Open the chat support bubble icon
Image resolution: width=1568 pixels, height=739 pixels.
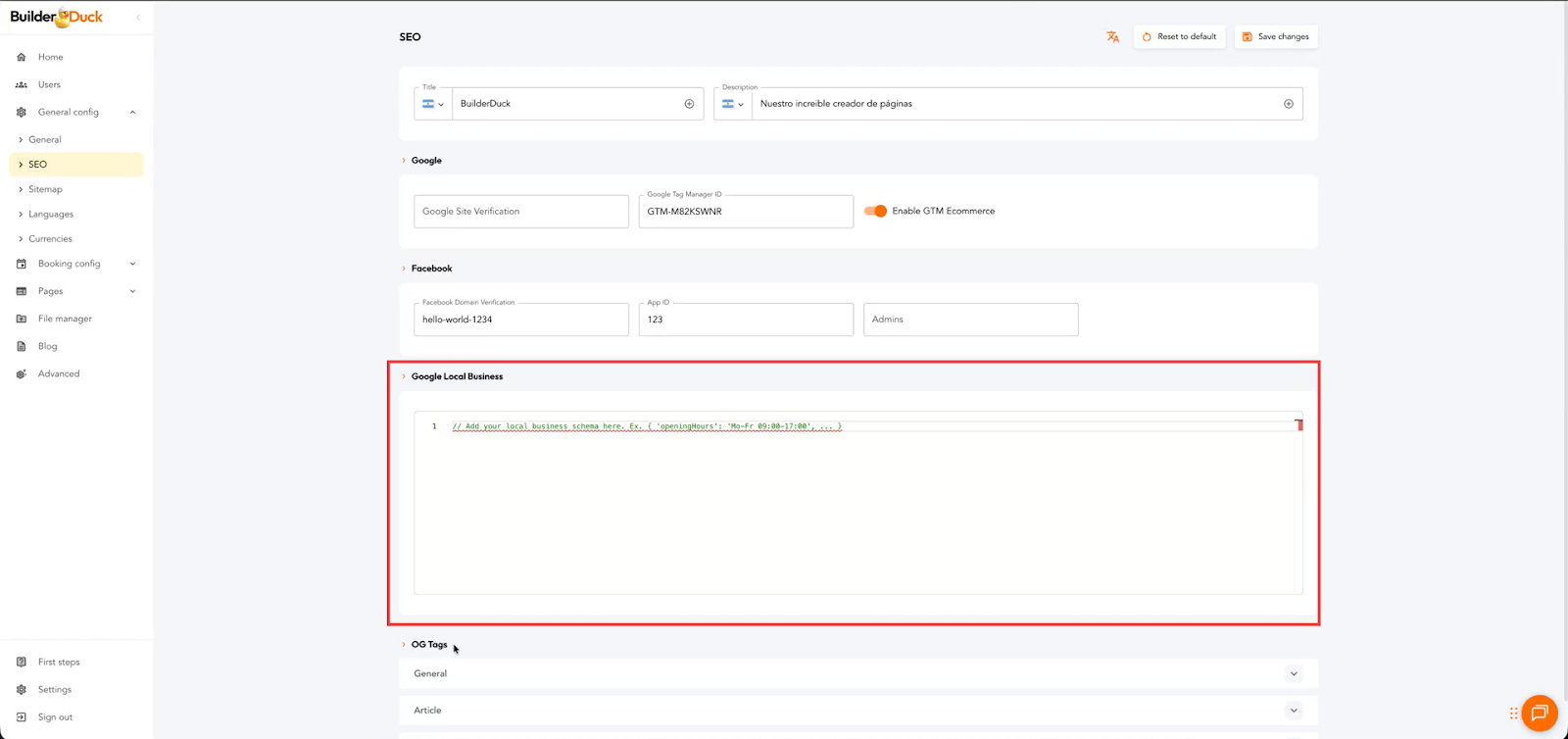1539,713
